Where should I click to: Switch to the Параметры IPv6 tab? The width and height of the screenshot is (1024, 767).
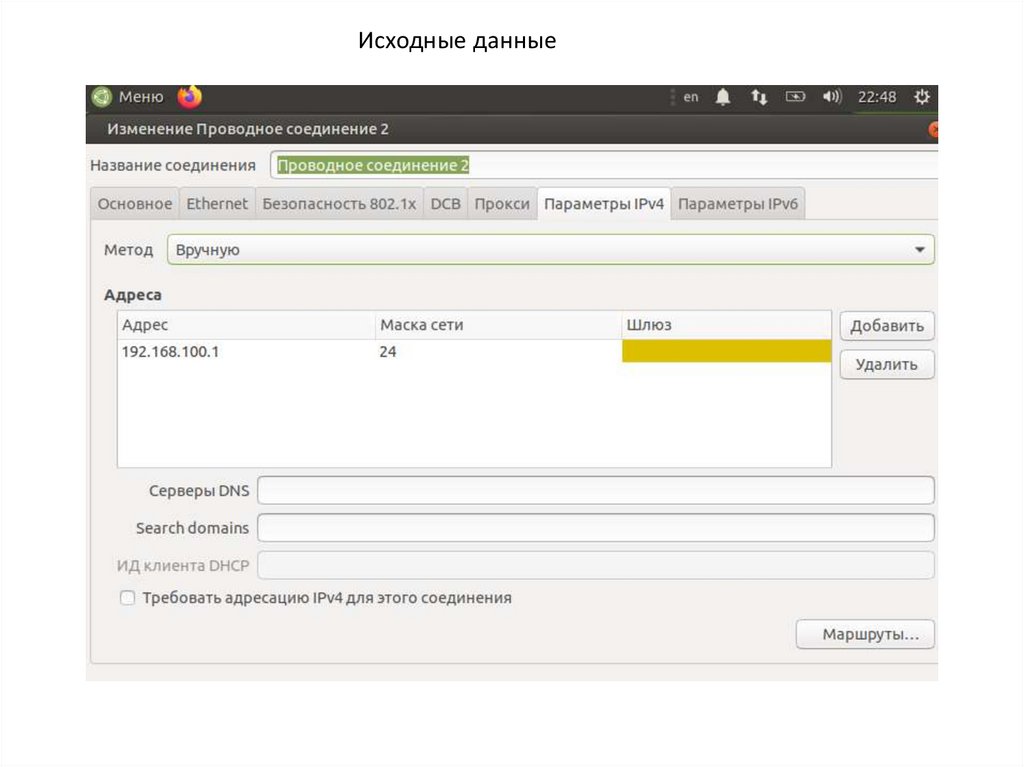click(x=737, y=204)
